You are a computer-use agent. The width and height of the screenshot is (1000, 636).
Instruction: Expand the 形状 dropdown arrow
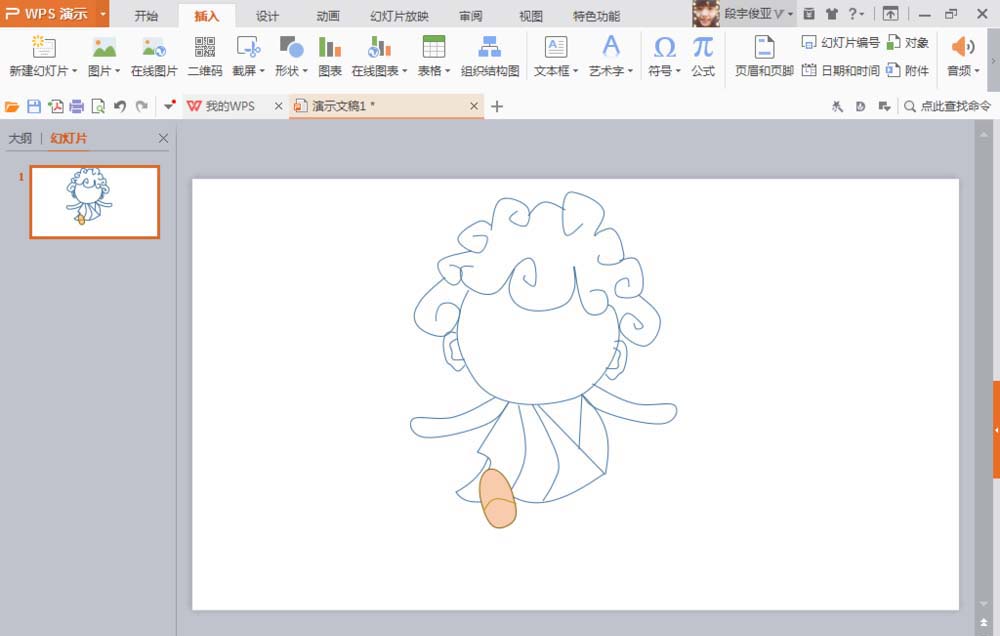coord(305,71)
